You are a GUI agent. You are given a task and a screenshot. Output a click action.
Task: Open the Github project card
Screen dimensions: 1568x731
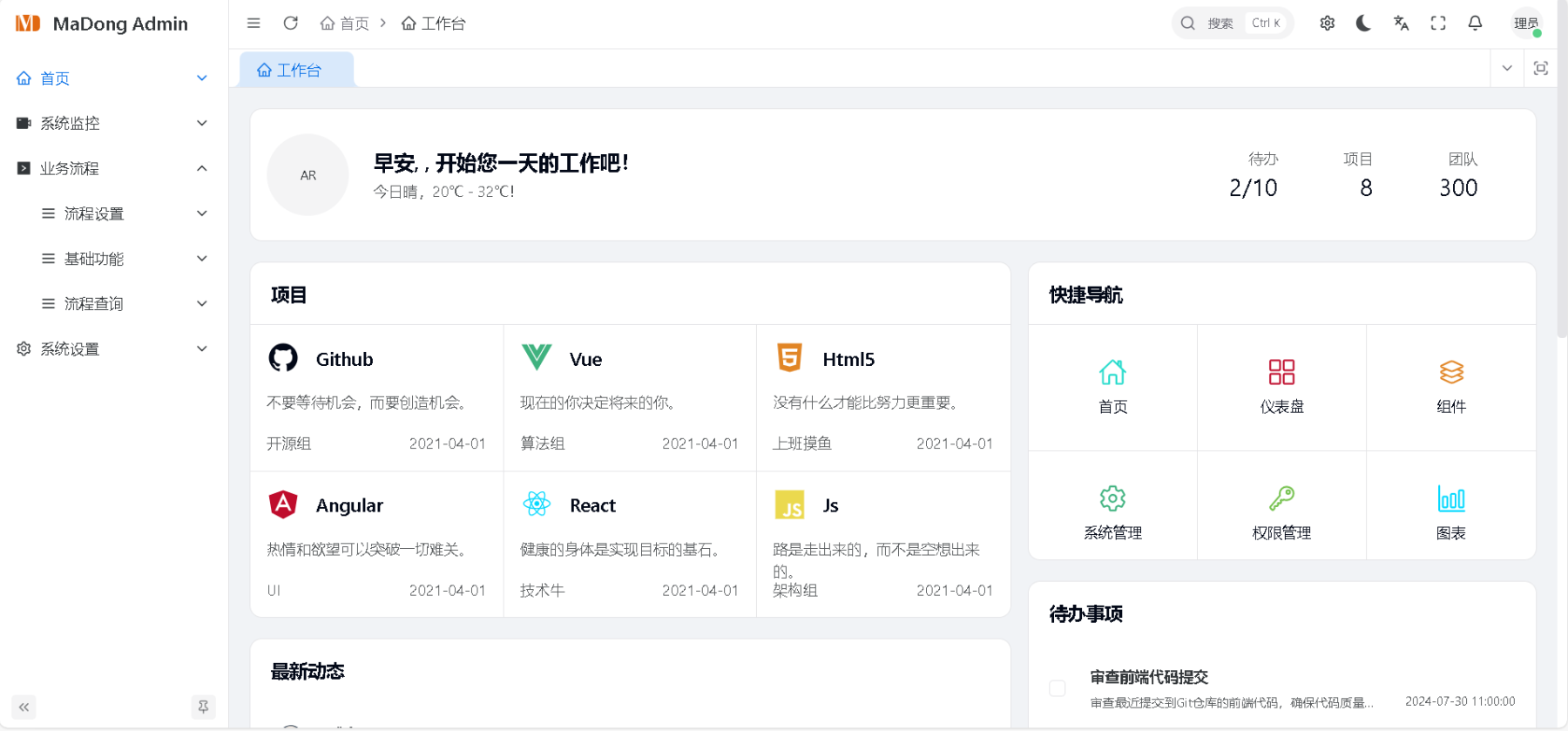[376, 397]
